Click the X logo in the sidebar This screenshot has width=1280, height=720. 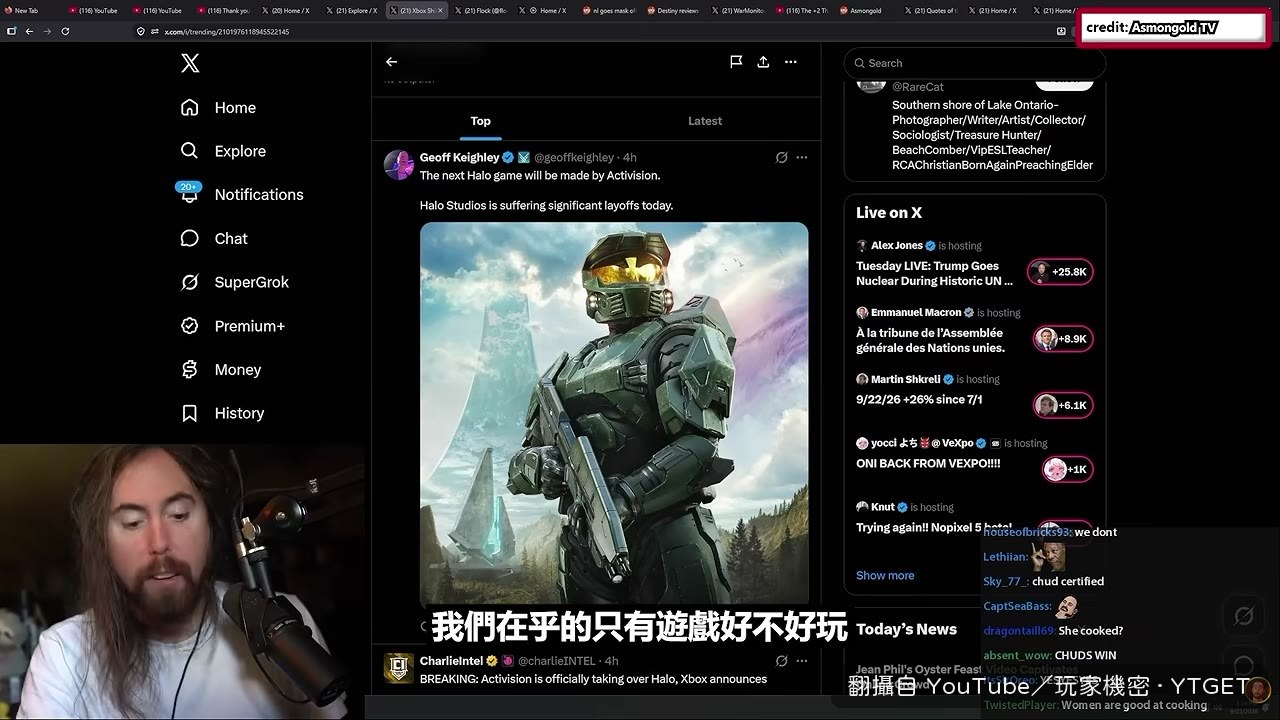[190, 64]
